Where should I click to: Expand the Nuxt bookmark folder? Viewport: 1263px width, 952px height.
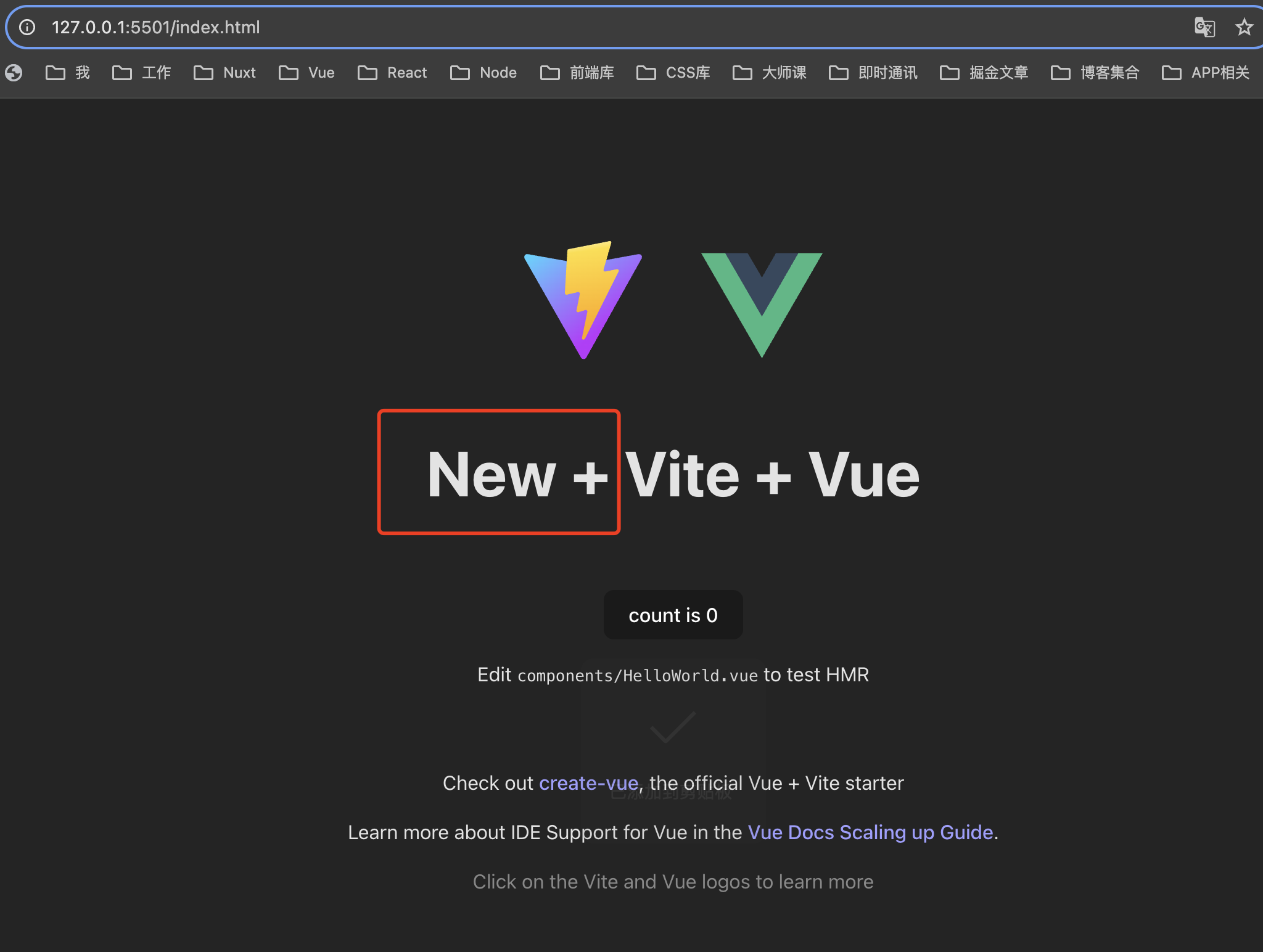point(224,73)
